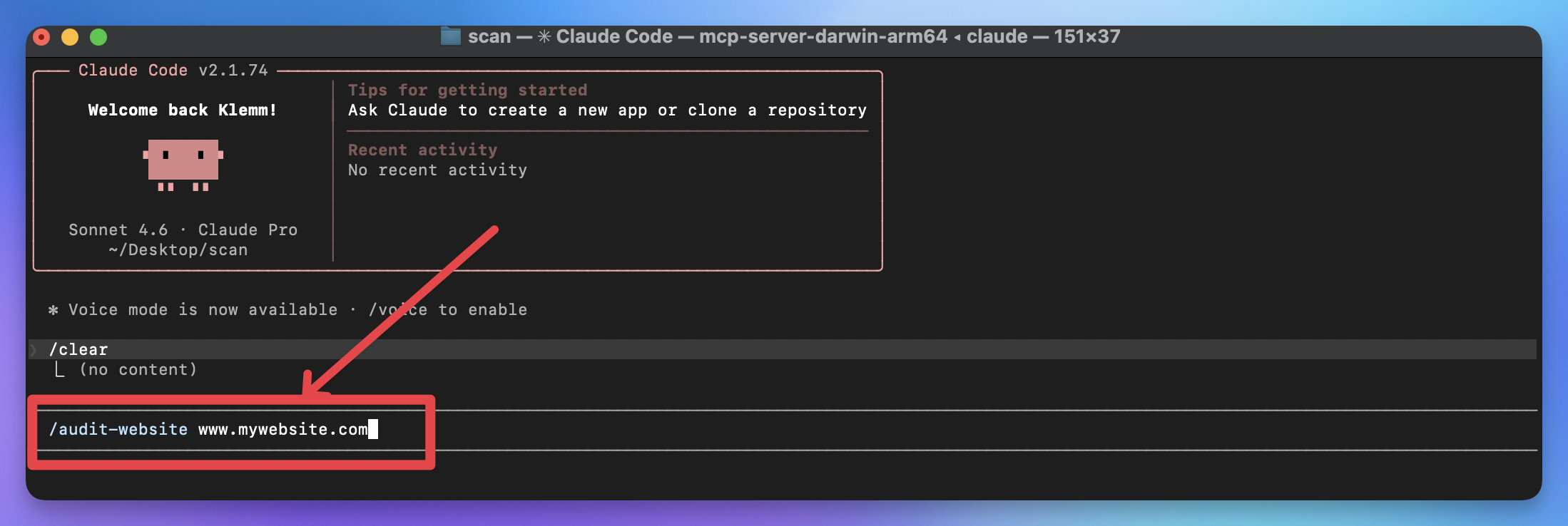This screenshot has width=1568, height=526.
Task: Click the yellow minimize window button
Action: (70, 37)
